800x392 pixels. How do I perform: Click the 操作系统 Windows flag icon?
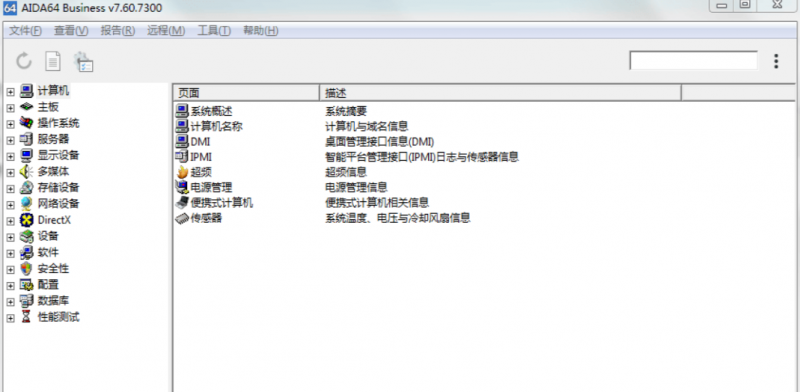point(27,123)
